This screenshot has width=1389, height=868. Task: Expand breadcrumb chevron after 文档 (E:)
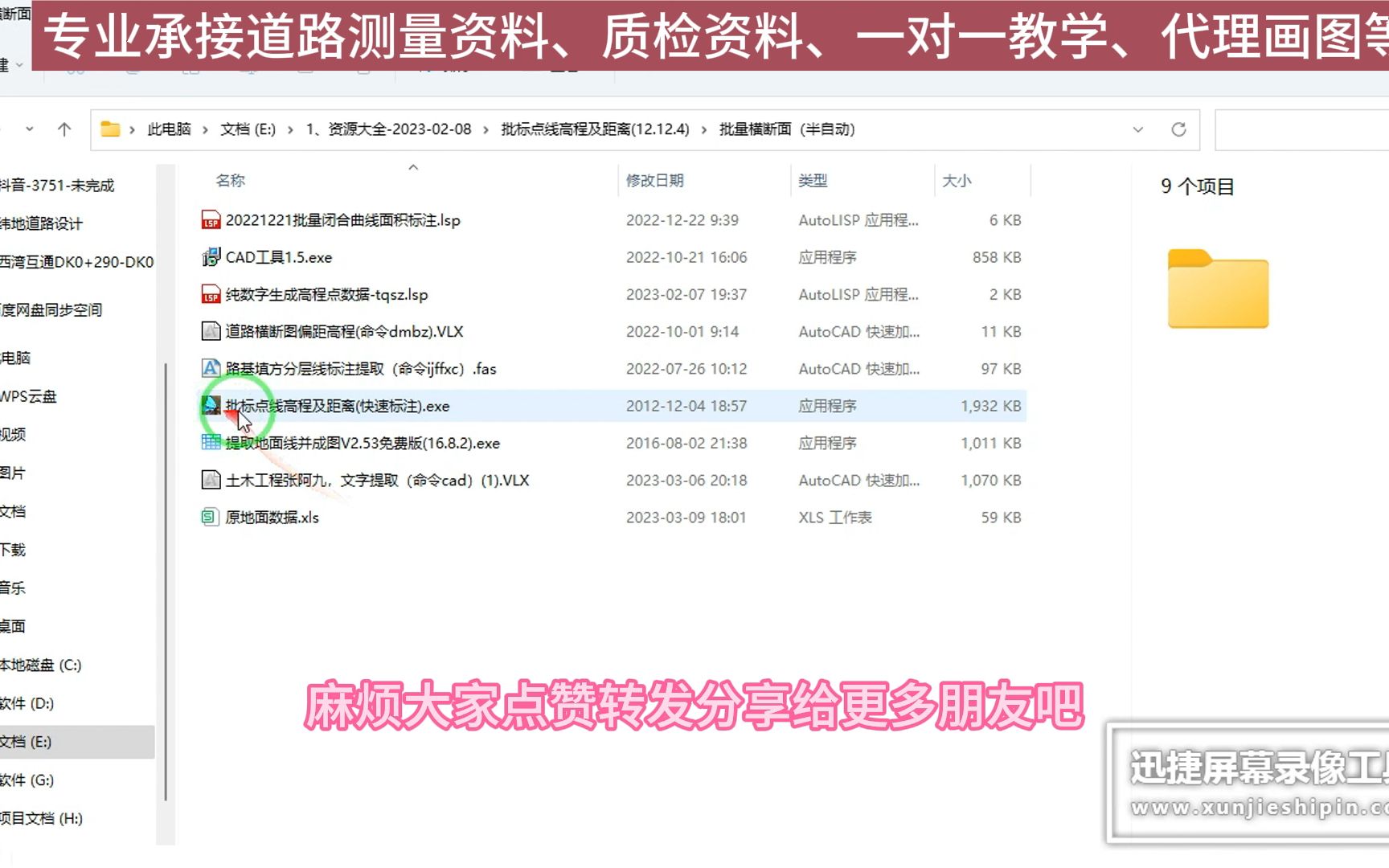tap(290, 129)
